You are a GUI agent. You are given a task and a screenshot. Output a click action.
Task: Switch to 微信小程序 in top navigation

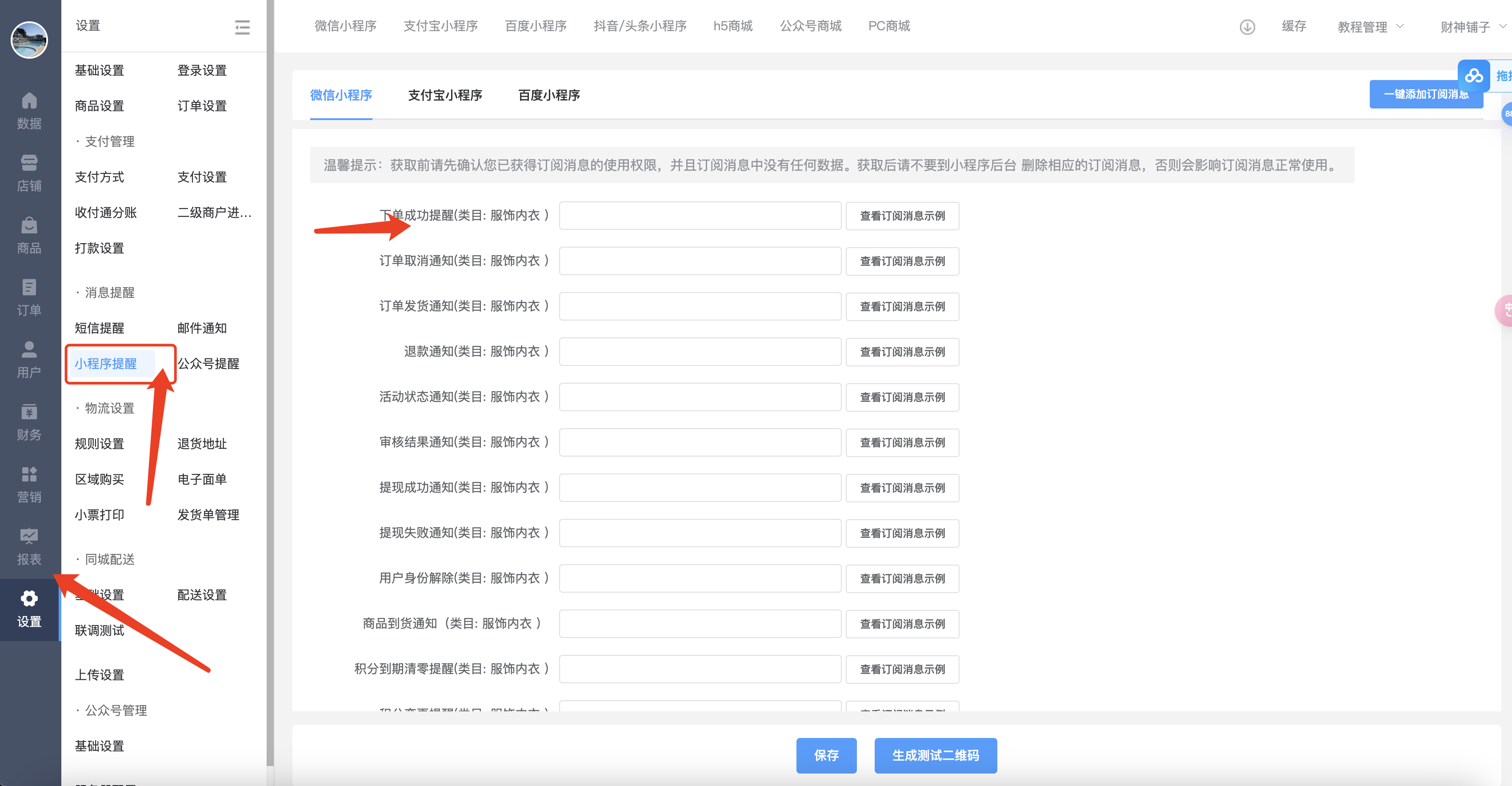(x=345, y=26)
